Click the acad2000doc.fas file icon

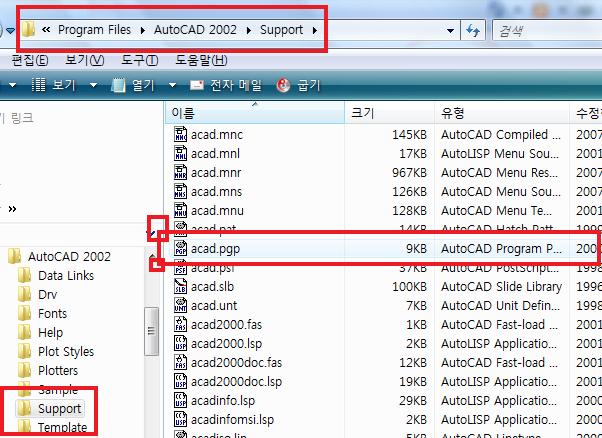tap(180, 362)
